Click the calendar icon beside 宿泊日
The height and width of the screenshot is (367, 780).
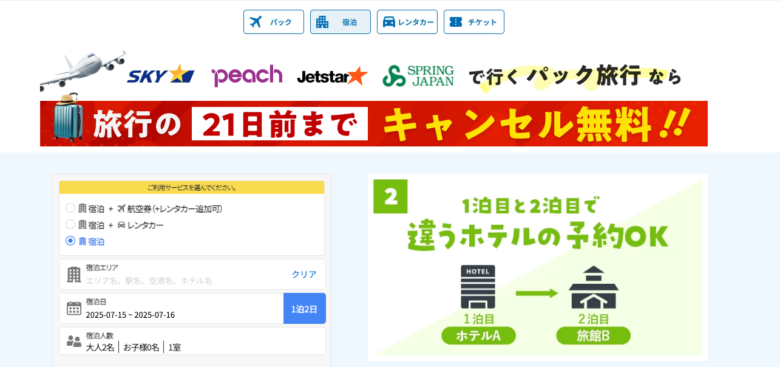[74, 308]
